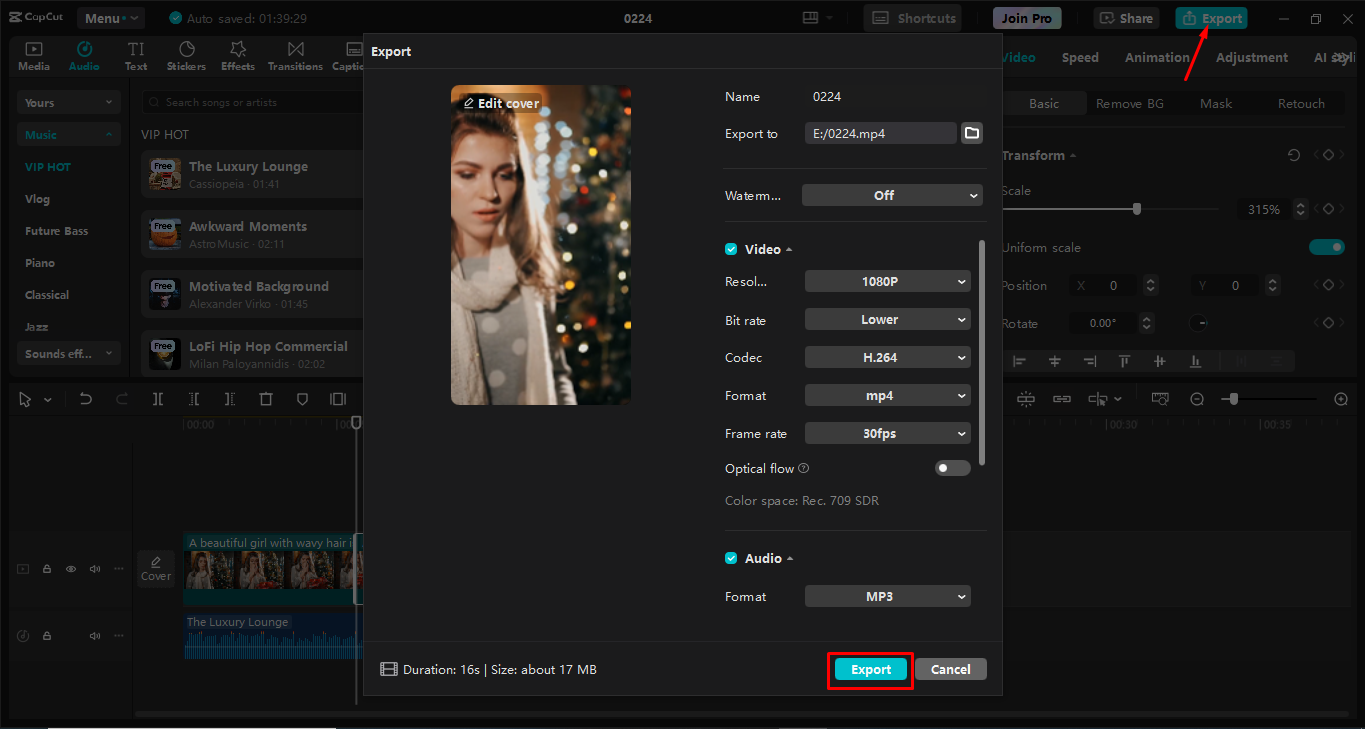Enable the Optical flow toggle
The width and height of the screenshot is (1365, 729).
click(x=952, y=467)
